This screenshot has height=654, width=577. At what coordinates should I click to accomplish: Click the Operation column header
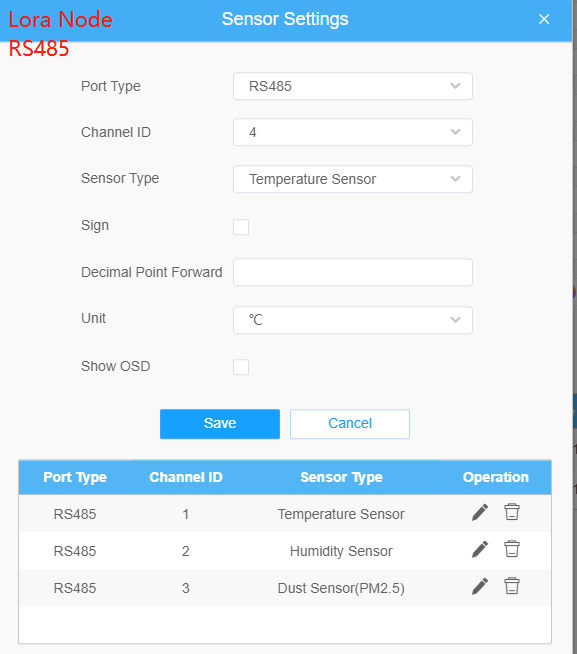point(496,478)
